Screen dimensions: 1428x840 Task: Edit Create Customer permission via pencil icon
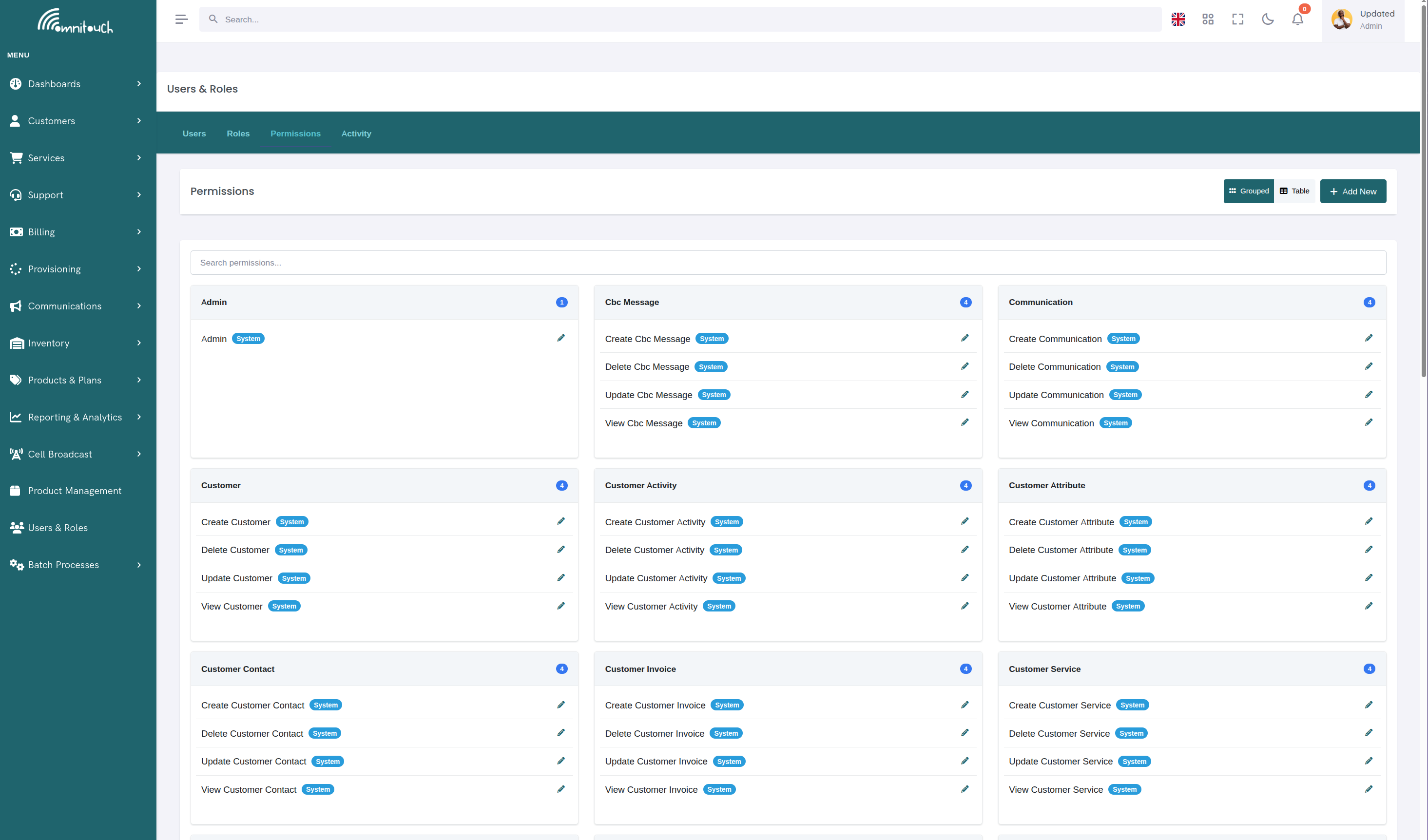[561, 521]
